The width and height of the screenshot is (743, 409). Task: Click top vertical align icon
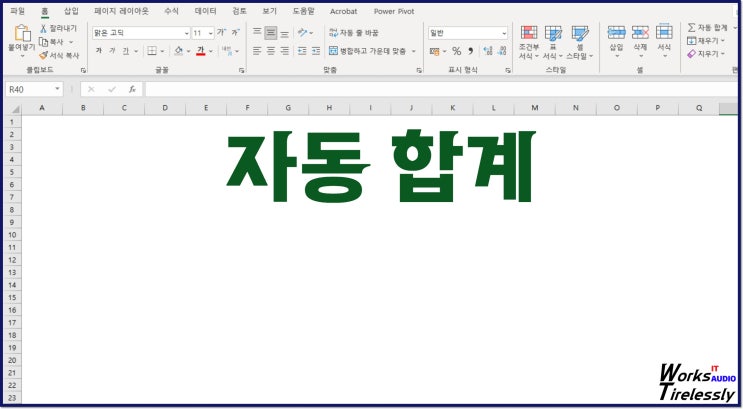[257, 32]
